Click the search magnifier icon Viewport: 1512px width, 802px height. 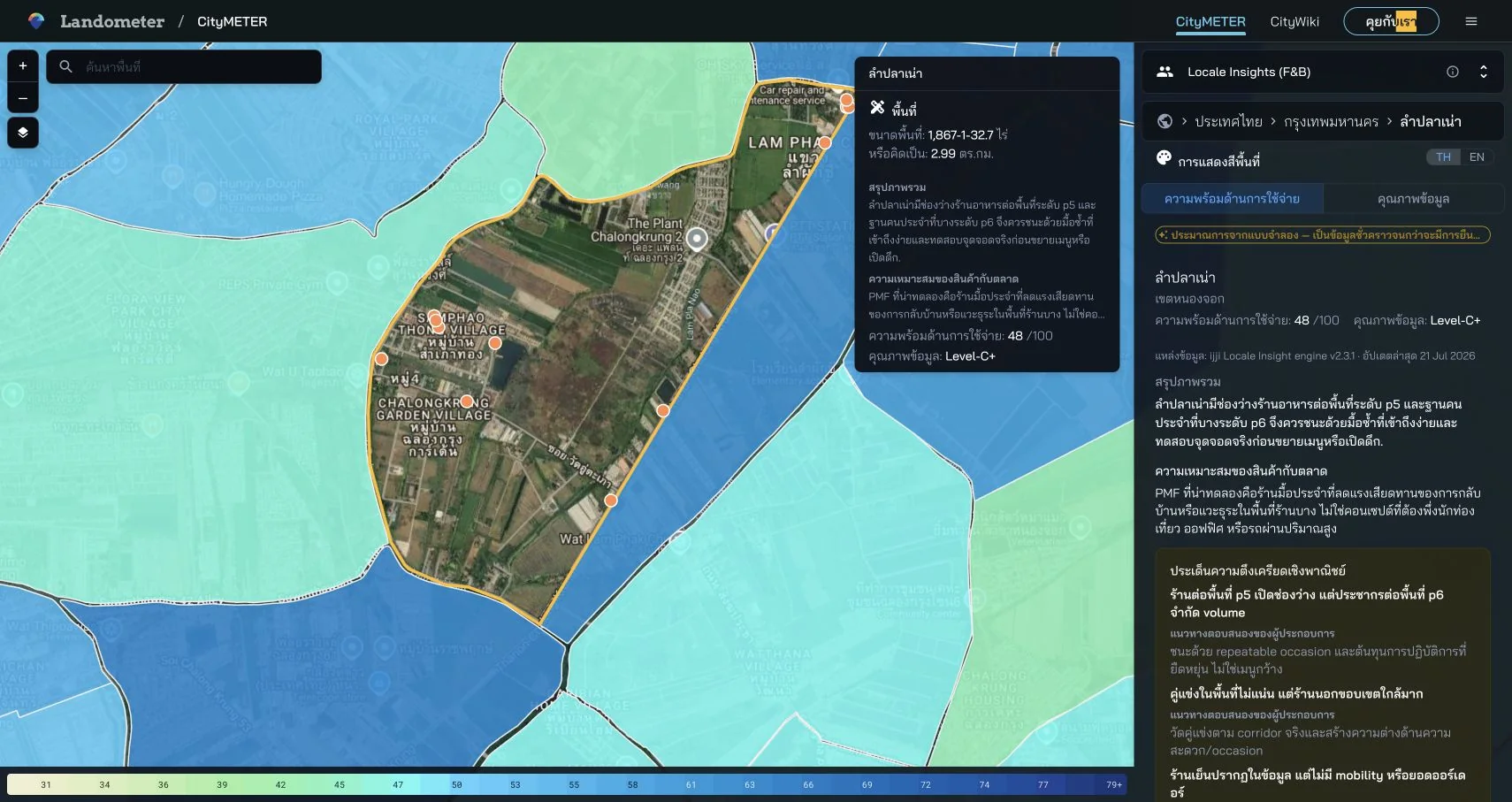(65, 66)
